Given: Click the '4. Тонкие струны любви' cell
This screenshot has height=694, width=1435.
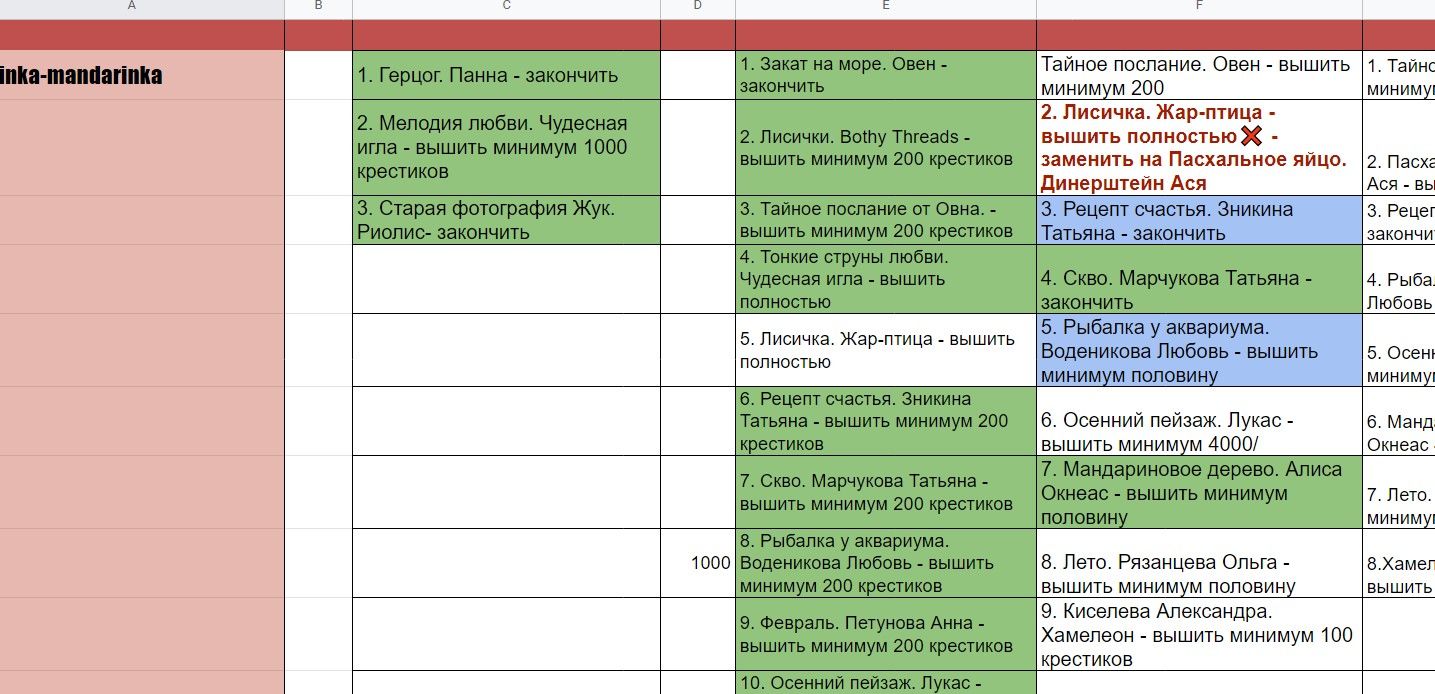Looking at the screenshot, I should 885,279.
